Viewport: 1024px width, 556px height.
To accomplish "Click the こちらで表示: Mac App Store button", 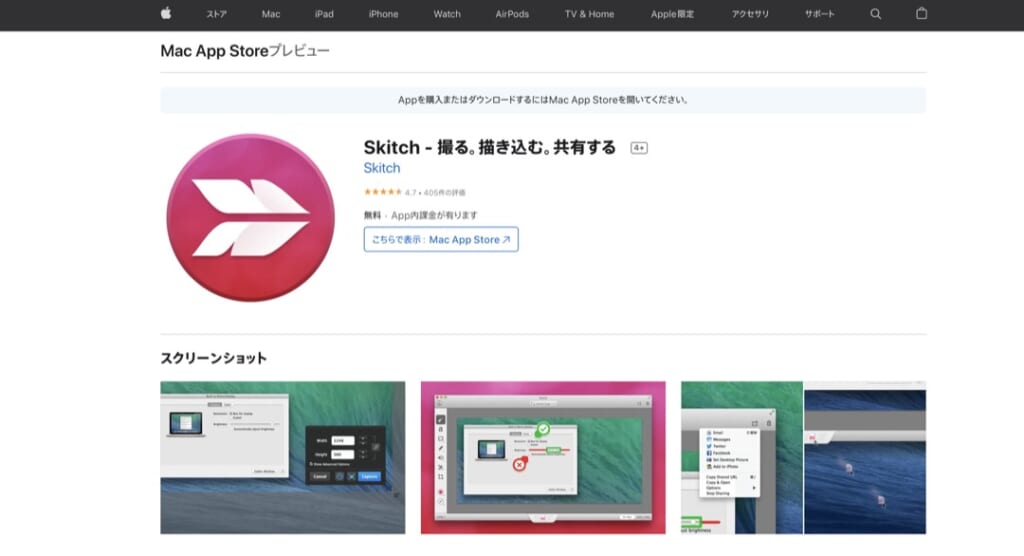I will pyautogui.click(x=441, y=239).
